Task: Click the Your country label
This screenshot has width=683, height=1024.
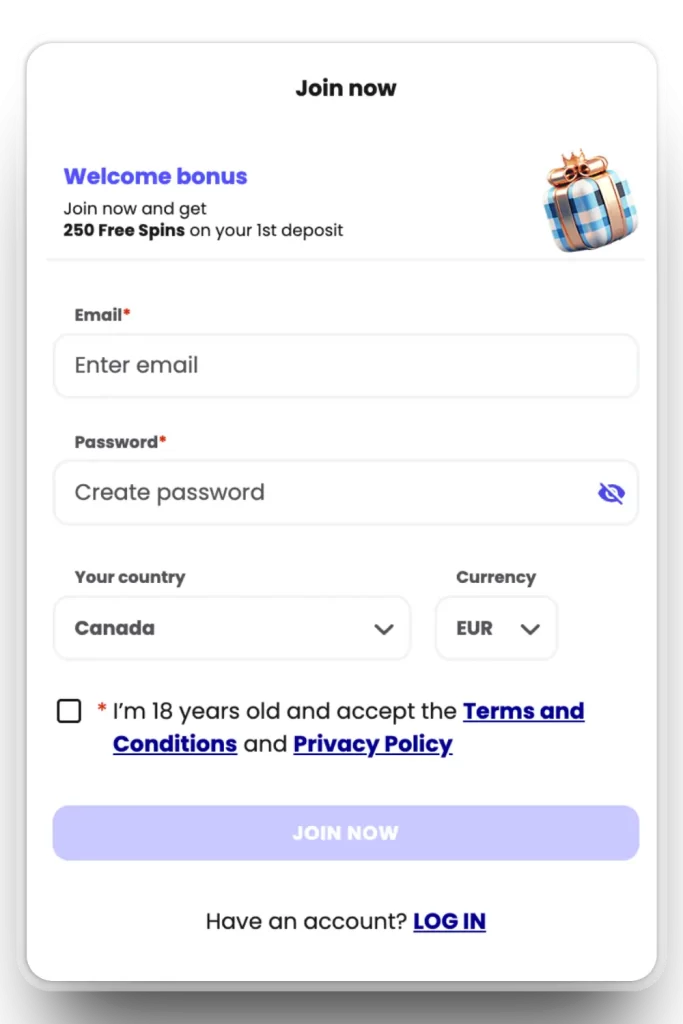Action: (x=130, y=577)
